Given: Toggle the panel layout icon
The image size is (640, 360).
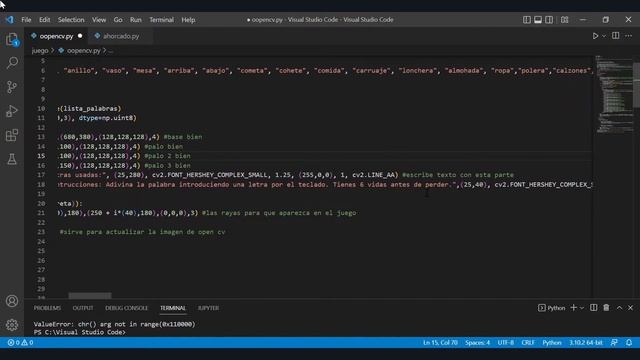Looking at the screenshot, I should pyautogui.click(x=538, y=20).
